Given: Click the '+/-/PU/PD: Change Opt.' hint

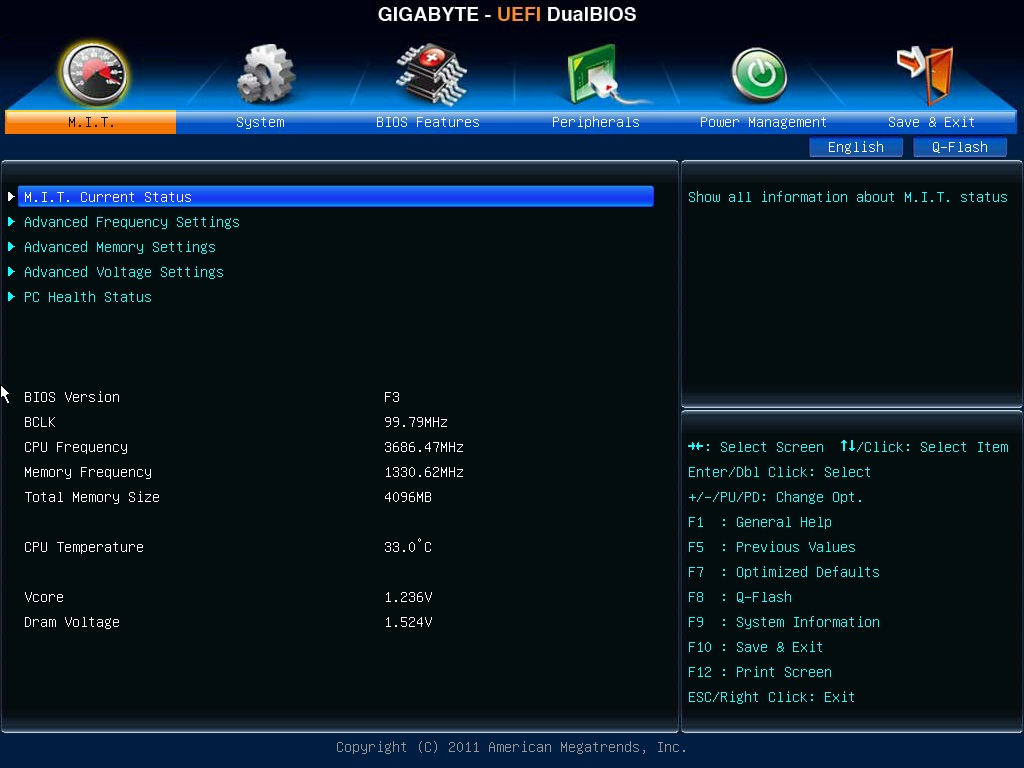Looking at the screenshot, I should pos(775,498).
